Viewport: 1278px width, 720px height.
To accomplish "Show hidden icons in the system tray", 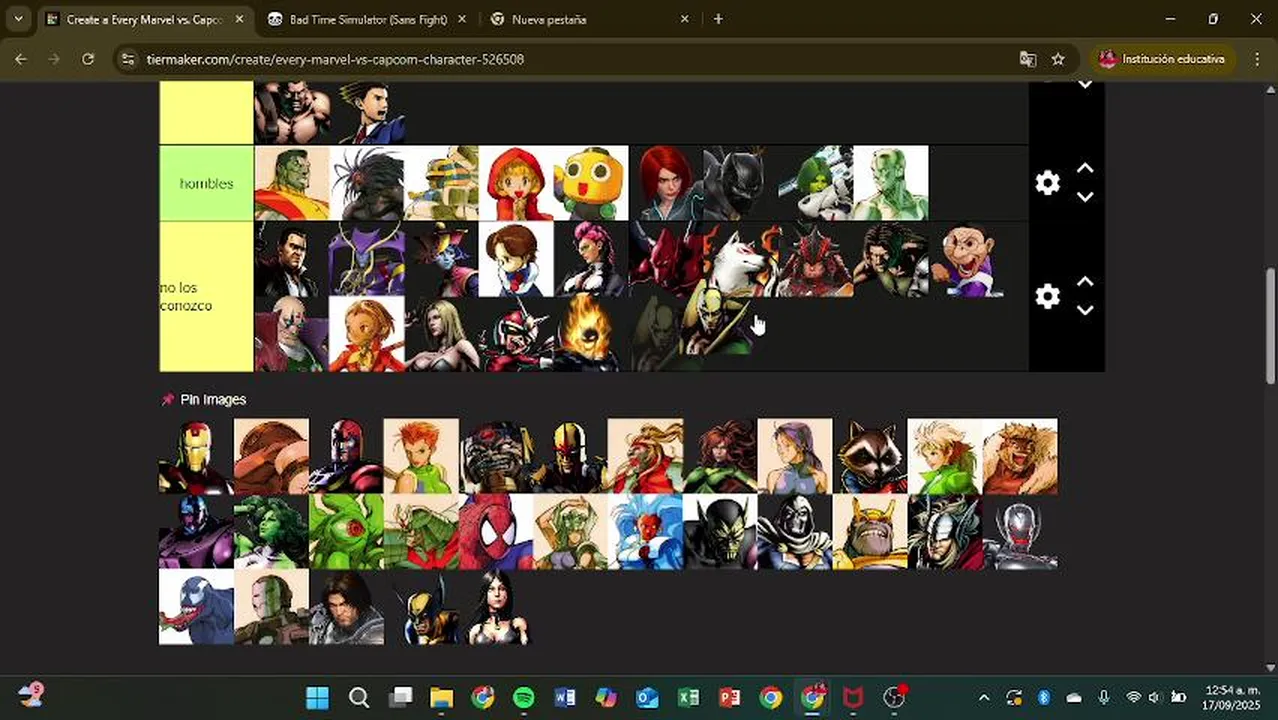I will click(984, 697).
